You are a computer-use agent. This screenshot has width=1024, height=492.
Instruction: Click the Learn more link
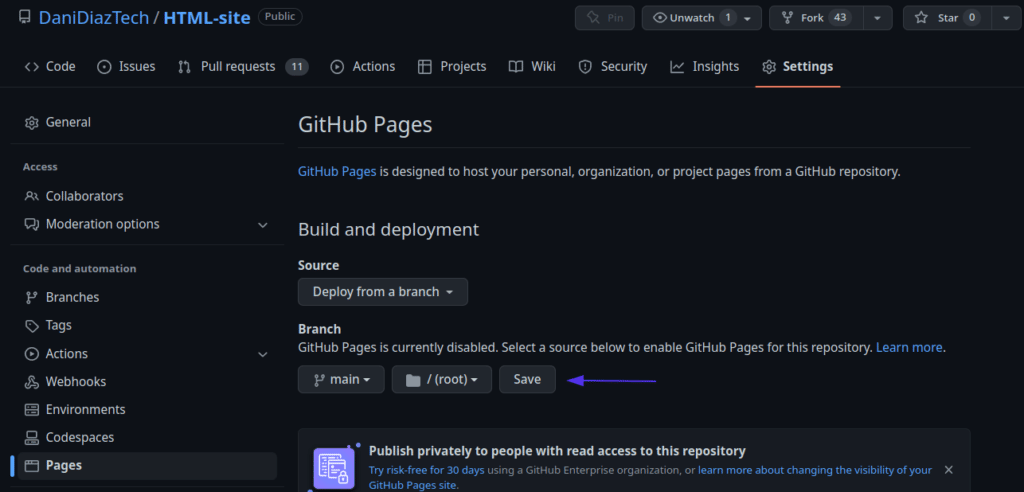(x=909, y=348)
